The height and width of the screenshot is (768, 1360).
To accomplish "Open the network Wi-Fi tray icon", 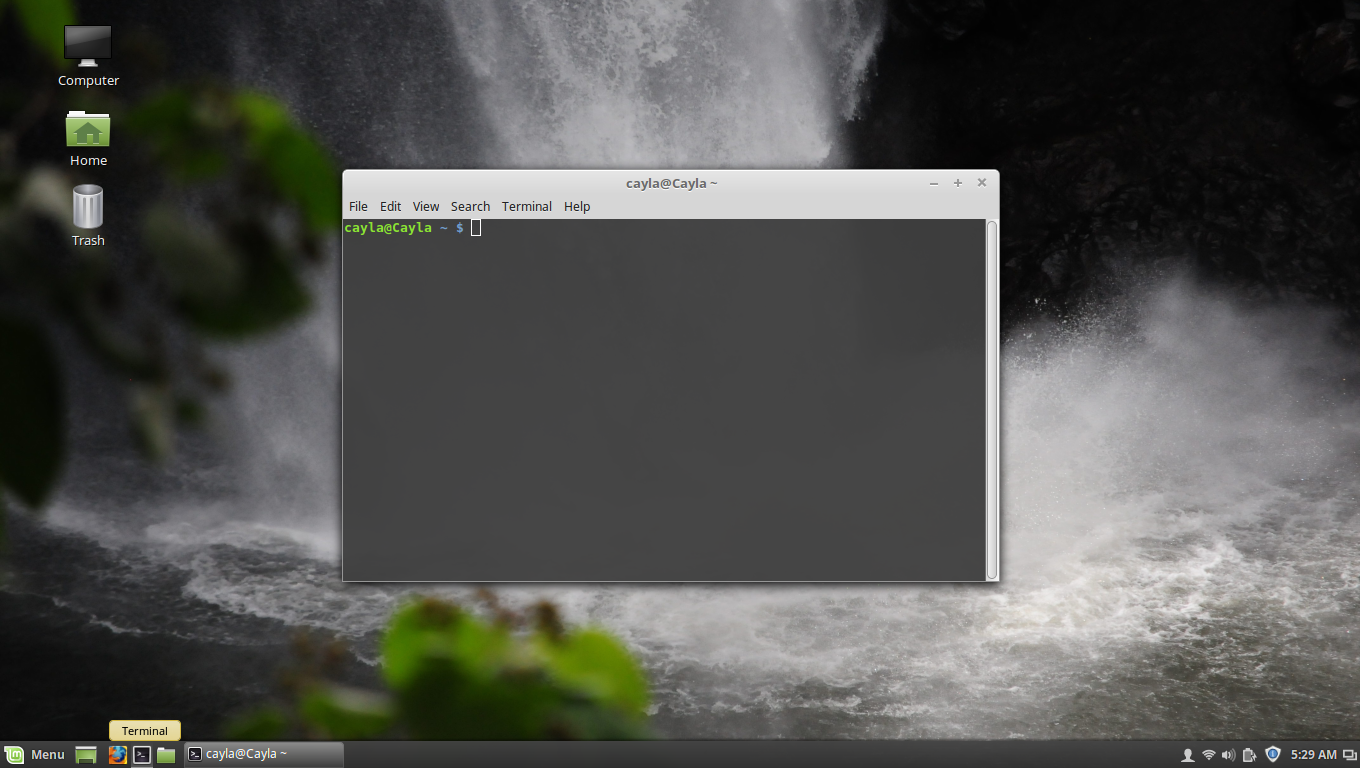I will pyautogui.click(x=1207, y=754).
